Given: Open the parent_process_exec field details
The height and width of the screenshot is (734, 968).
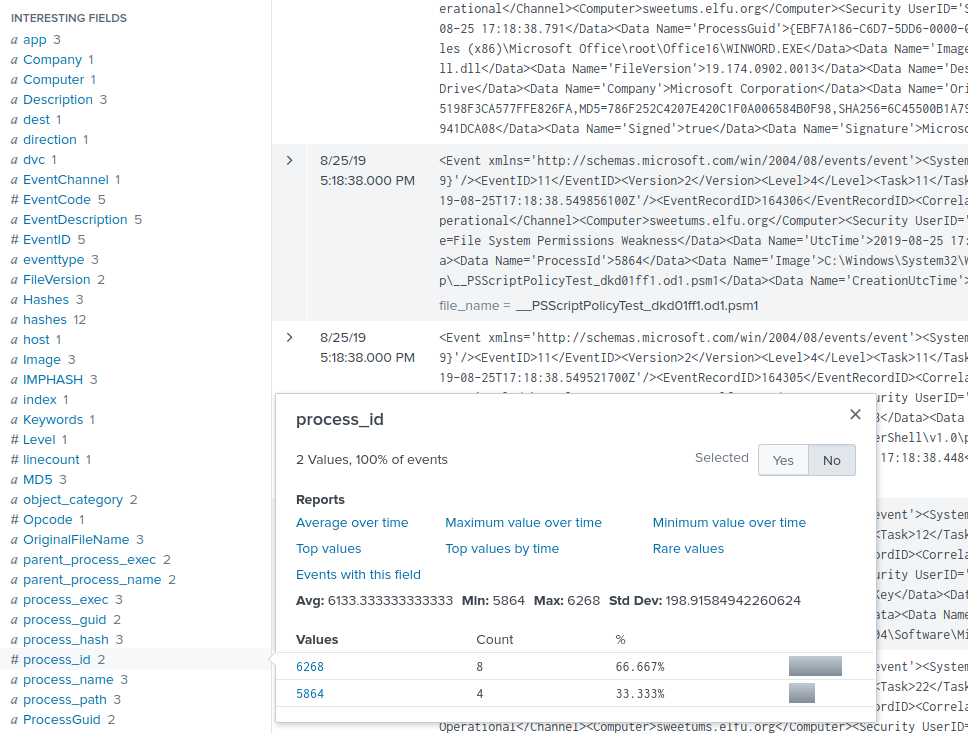Looking at the screenshot, I should point(90,559).
